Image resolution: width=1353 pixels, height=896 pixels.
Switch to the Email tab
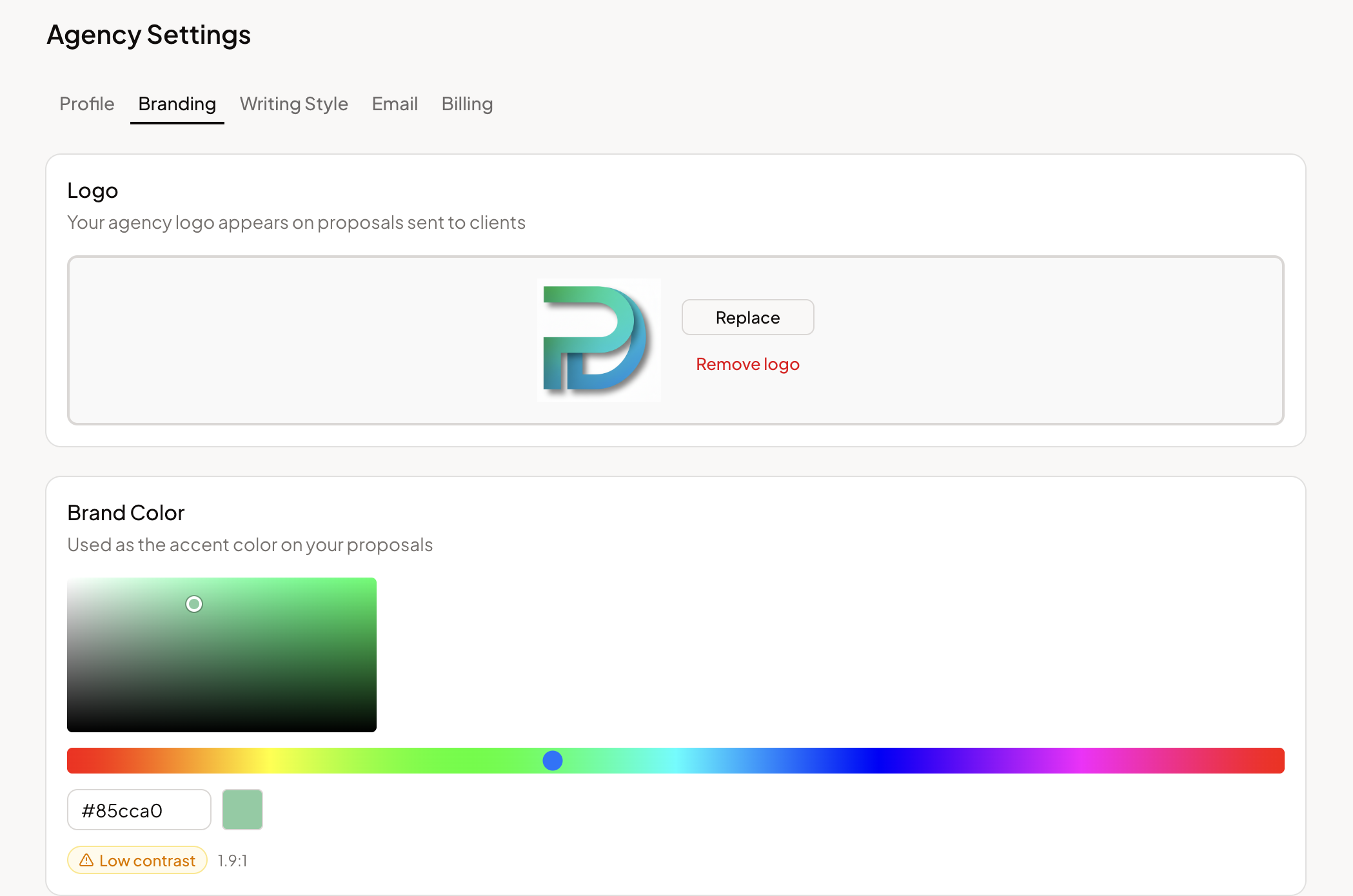pos(394,104)
